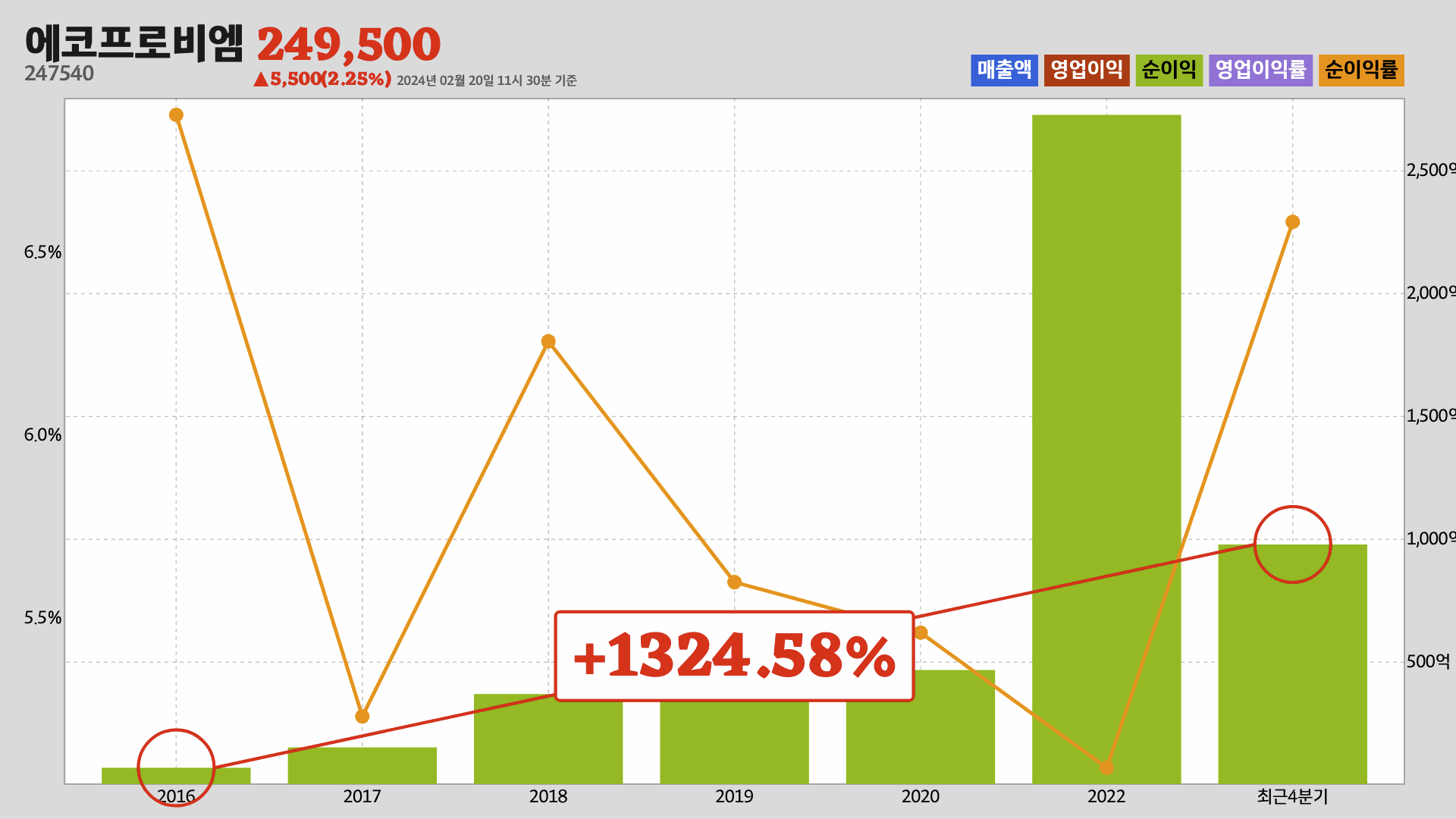Select the 최근4분기 net profit bar

pyautogui.click(x=1292, y=664)
